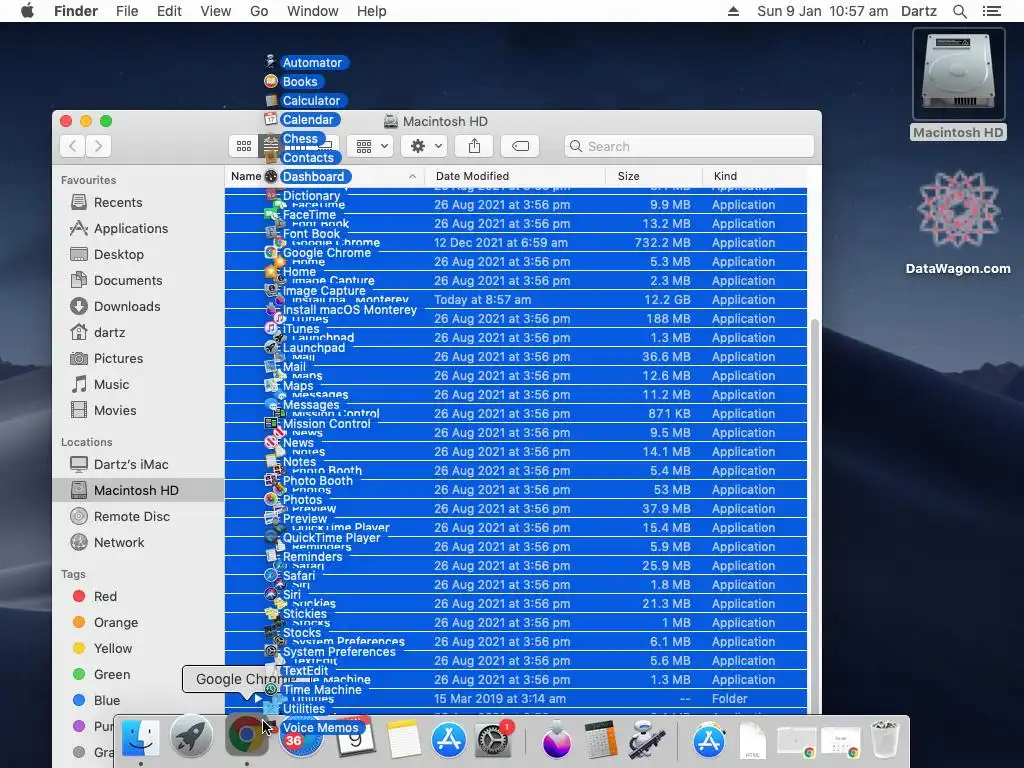Click the Dartz user name in menu bar

pyautogui.click(x=919, y=11)
